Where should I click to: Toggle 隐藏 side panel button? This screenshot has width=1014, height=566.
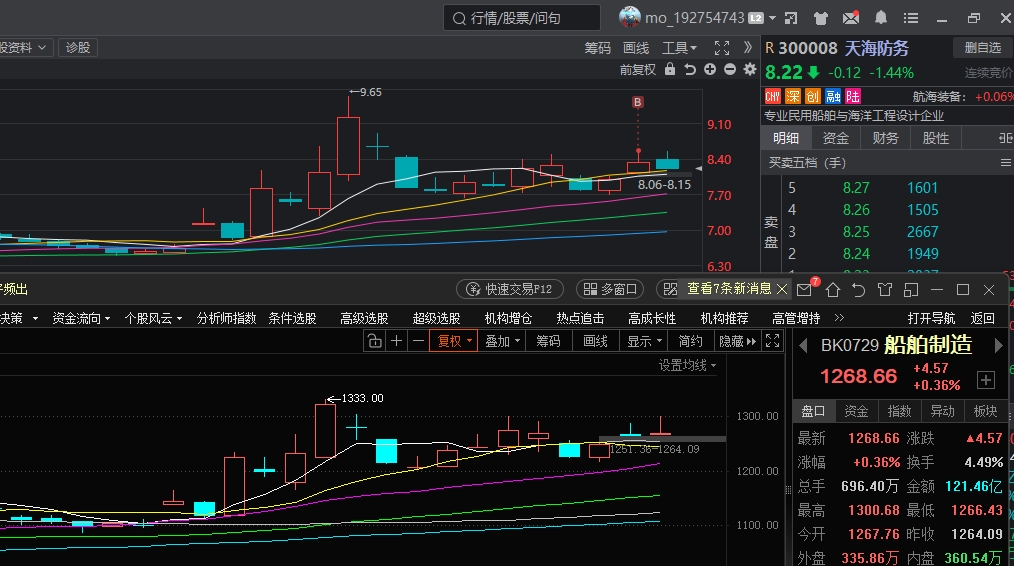pos(737,341)
